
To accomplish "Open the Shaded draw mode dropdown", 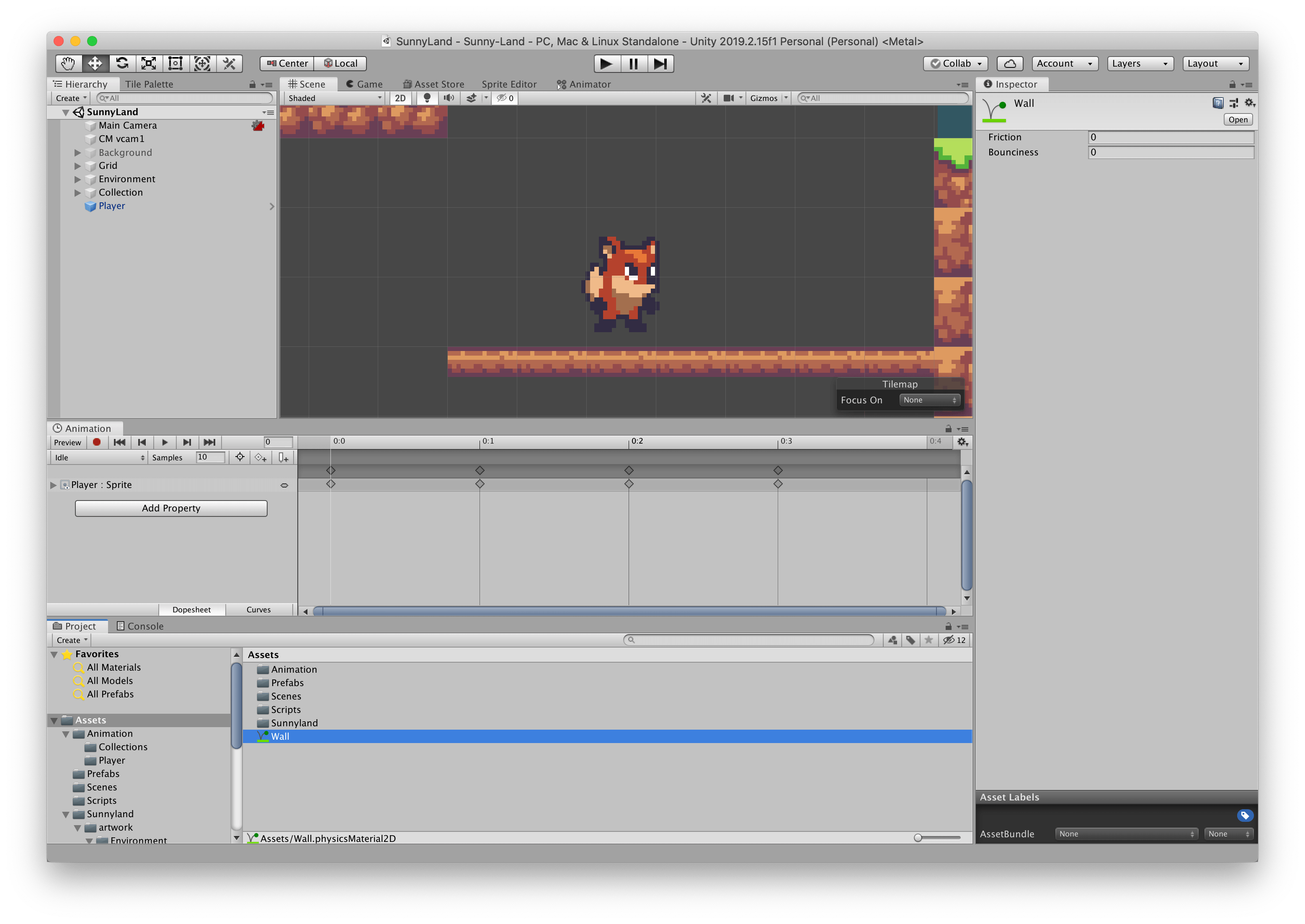I will (x=333, y=98).
